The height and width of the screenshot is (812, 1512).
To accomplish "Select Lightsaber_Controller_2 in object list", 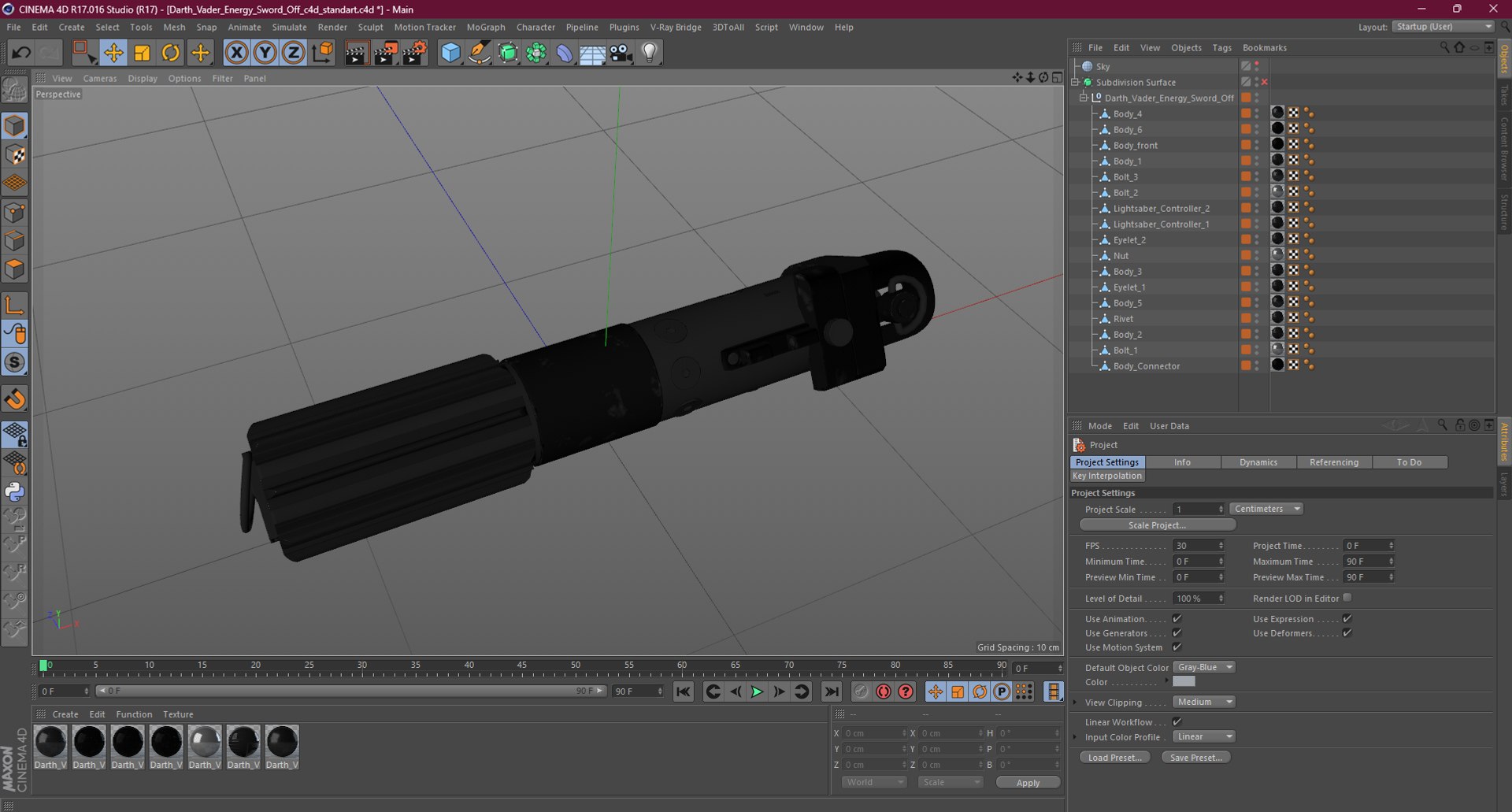I will pos(1161,208).
